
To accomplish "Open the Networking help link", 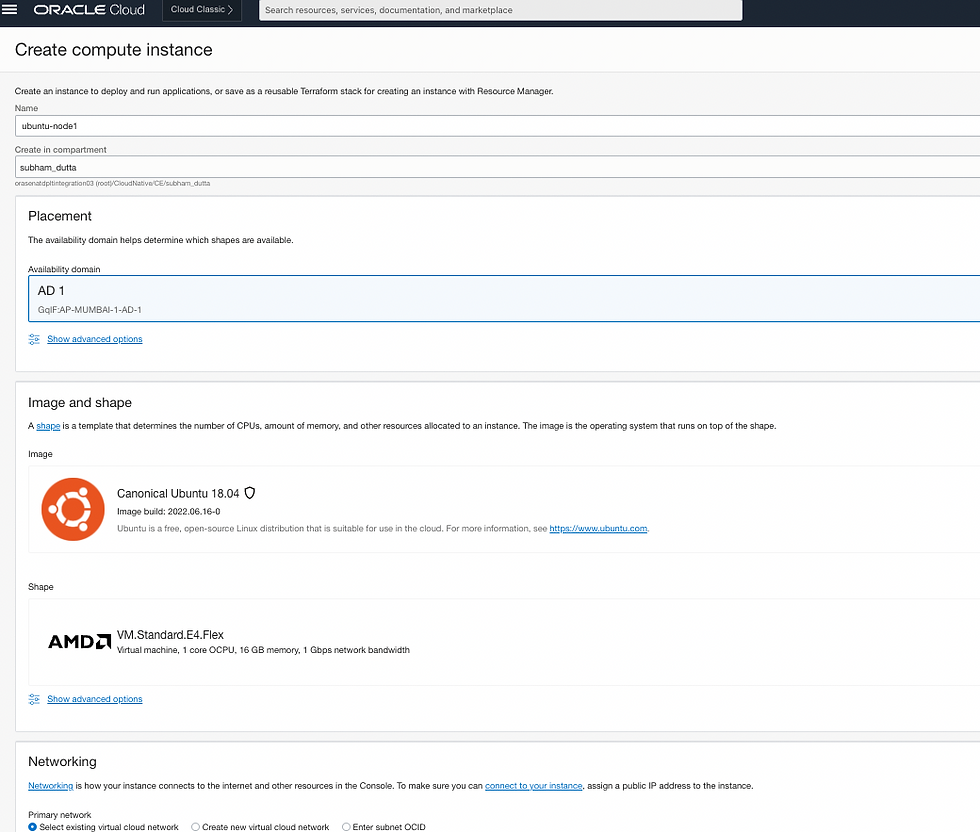I will [x=50, y=786].
